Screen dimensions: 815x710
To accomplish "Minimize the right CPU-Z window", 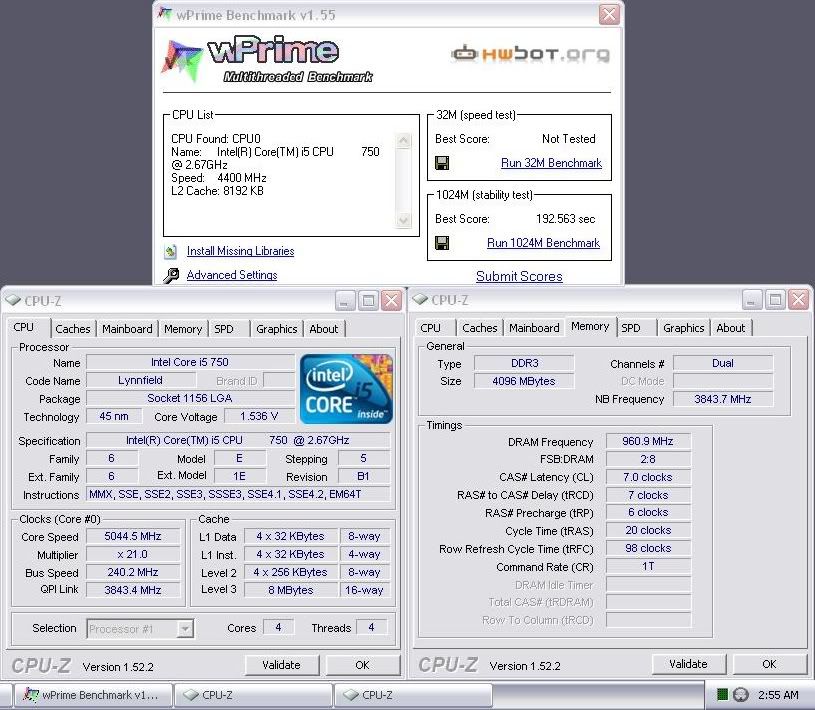I will pos(752,300).
